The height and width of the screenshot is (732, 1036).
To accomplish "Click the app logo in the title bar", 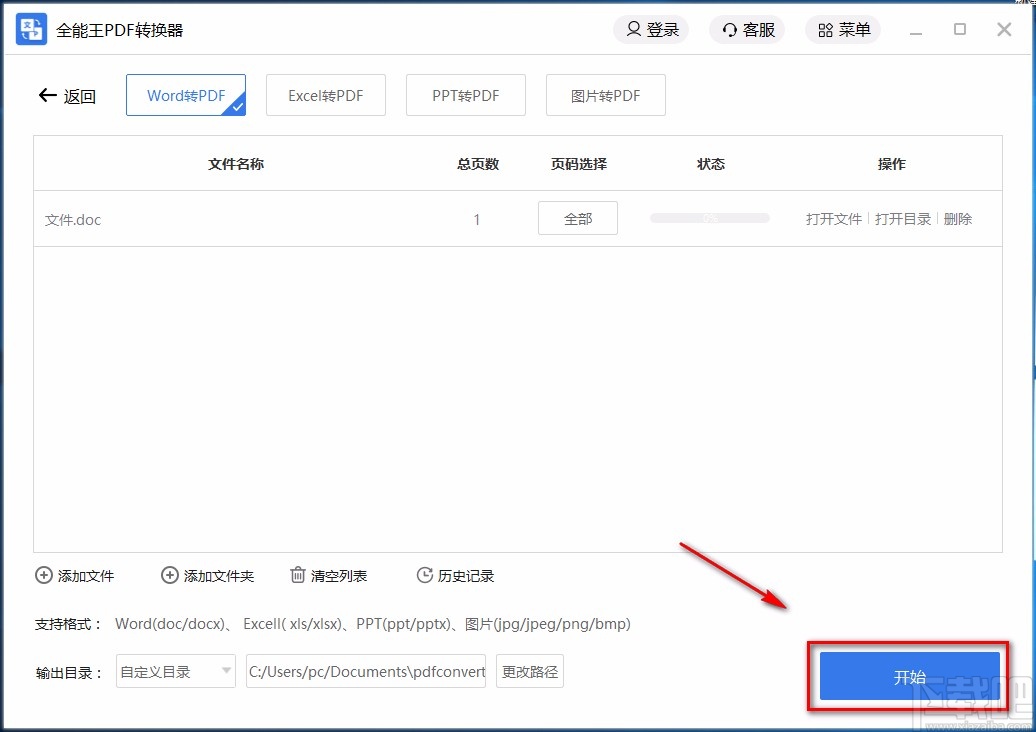I will (30, 29).
